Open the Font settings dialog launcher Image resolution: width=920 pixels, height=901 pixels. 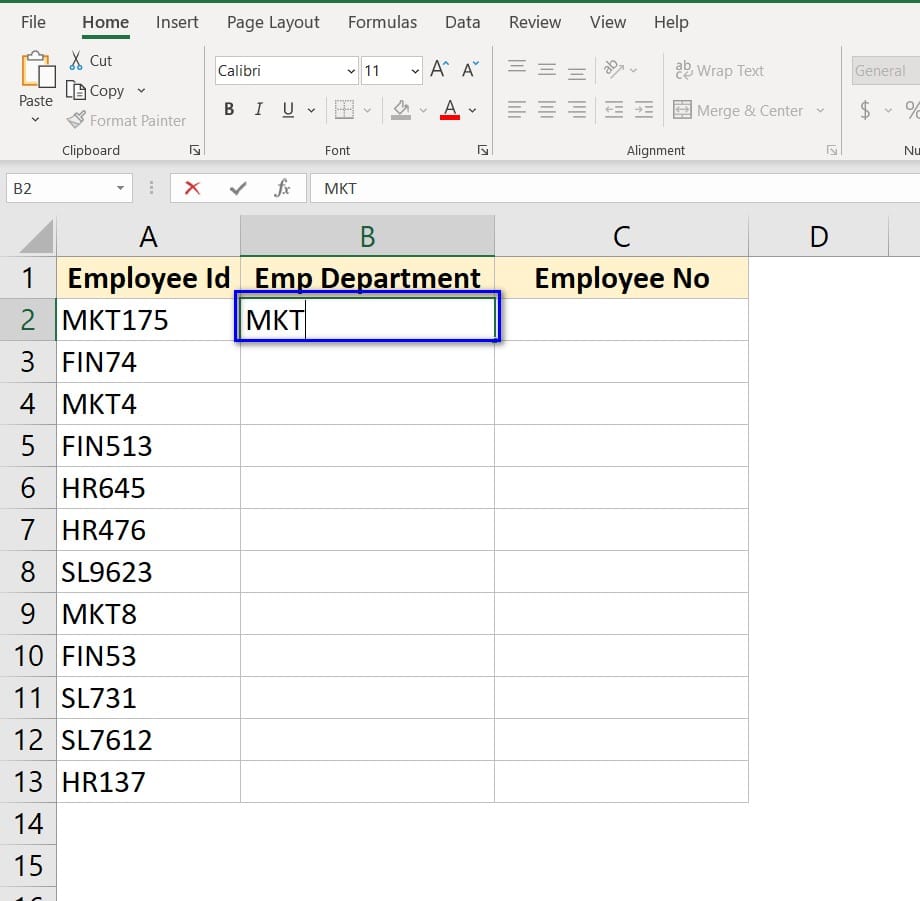tap(483, 150)
